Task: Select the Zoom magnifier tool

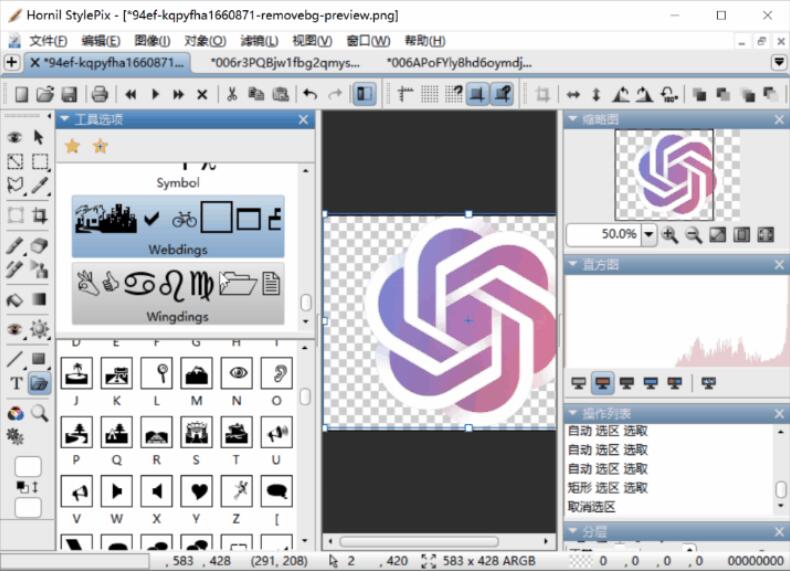Action: click(x=39, y=413)
